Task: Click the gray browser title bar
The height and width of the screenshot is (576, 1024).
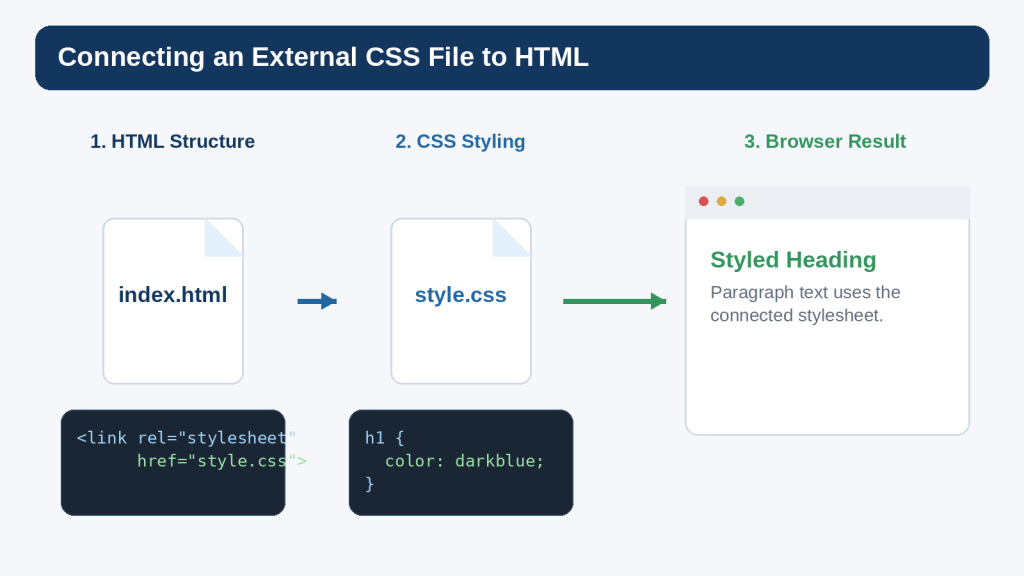Action: [x=827, y=202]
